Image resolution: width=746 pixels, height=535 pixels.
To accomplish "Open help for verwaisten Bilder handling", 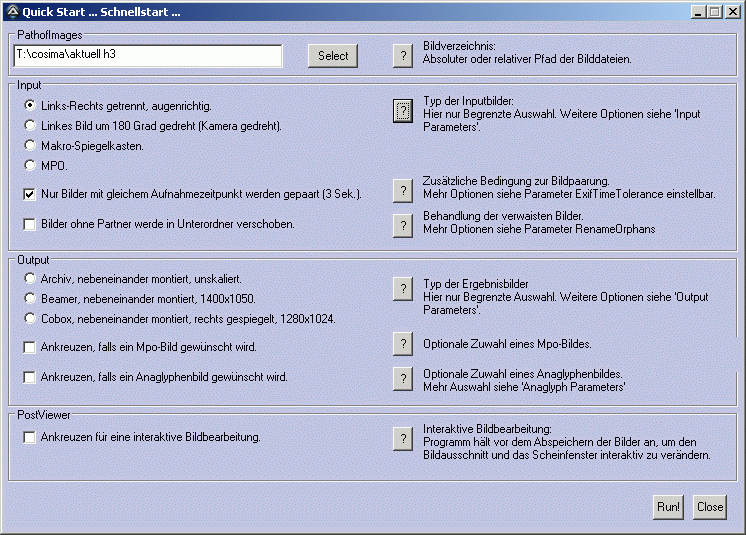I will (x=402, y=225).
